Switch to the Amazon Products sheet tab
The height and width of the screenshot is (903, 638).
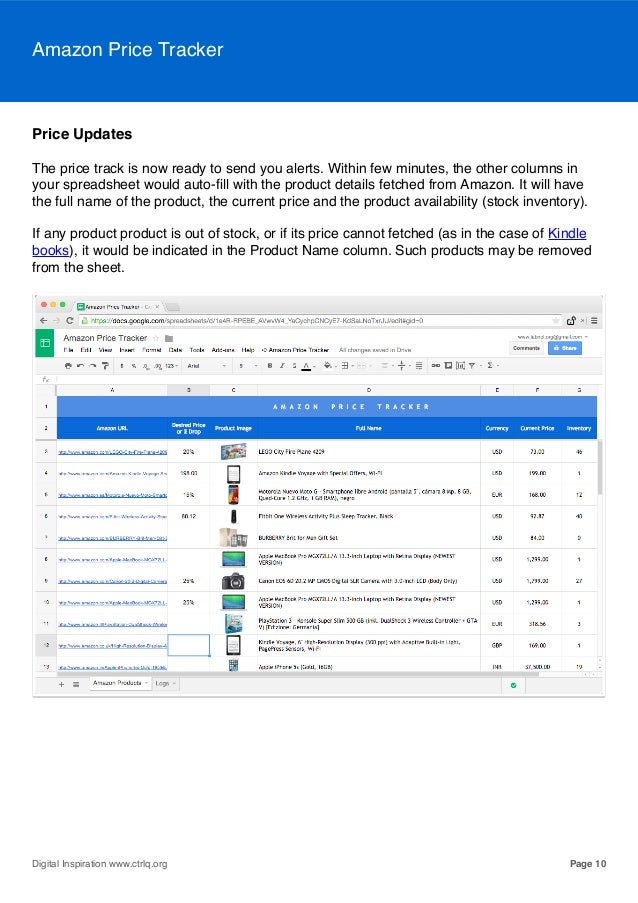point(120,683)
